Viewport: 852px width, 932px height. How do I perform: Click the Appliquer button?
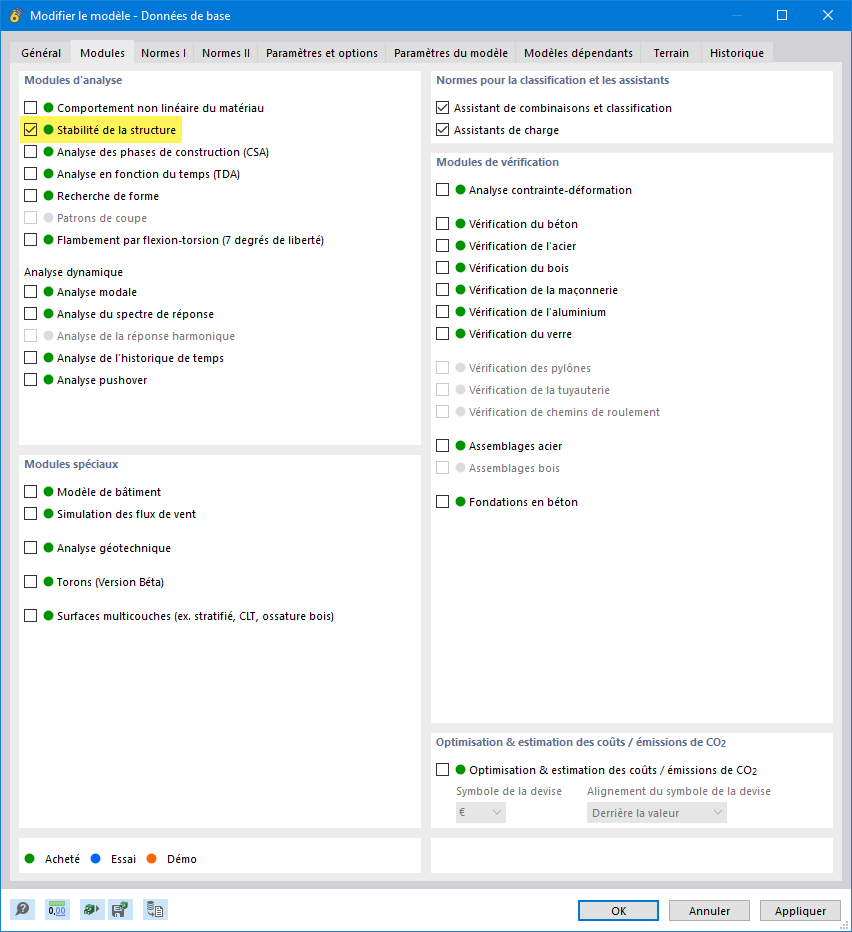coord(800,910)
